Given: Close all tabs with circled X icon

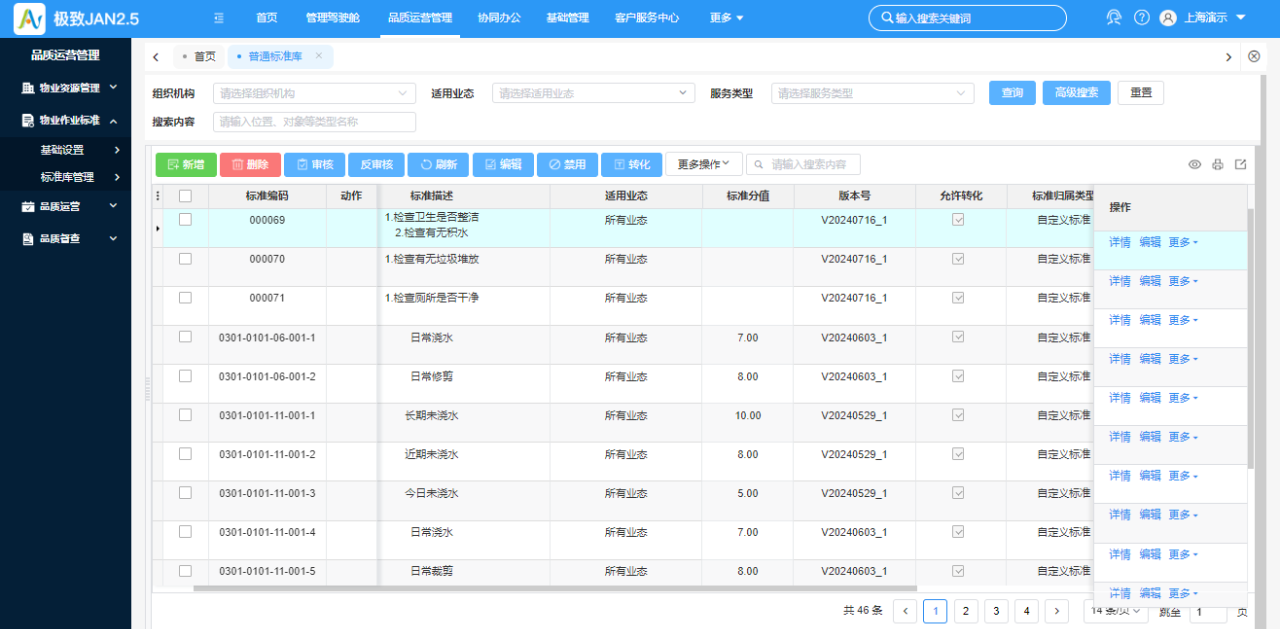Looking at the screenshot, I should (x=1254, y=56).
